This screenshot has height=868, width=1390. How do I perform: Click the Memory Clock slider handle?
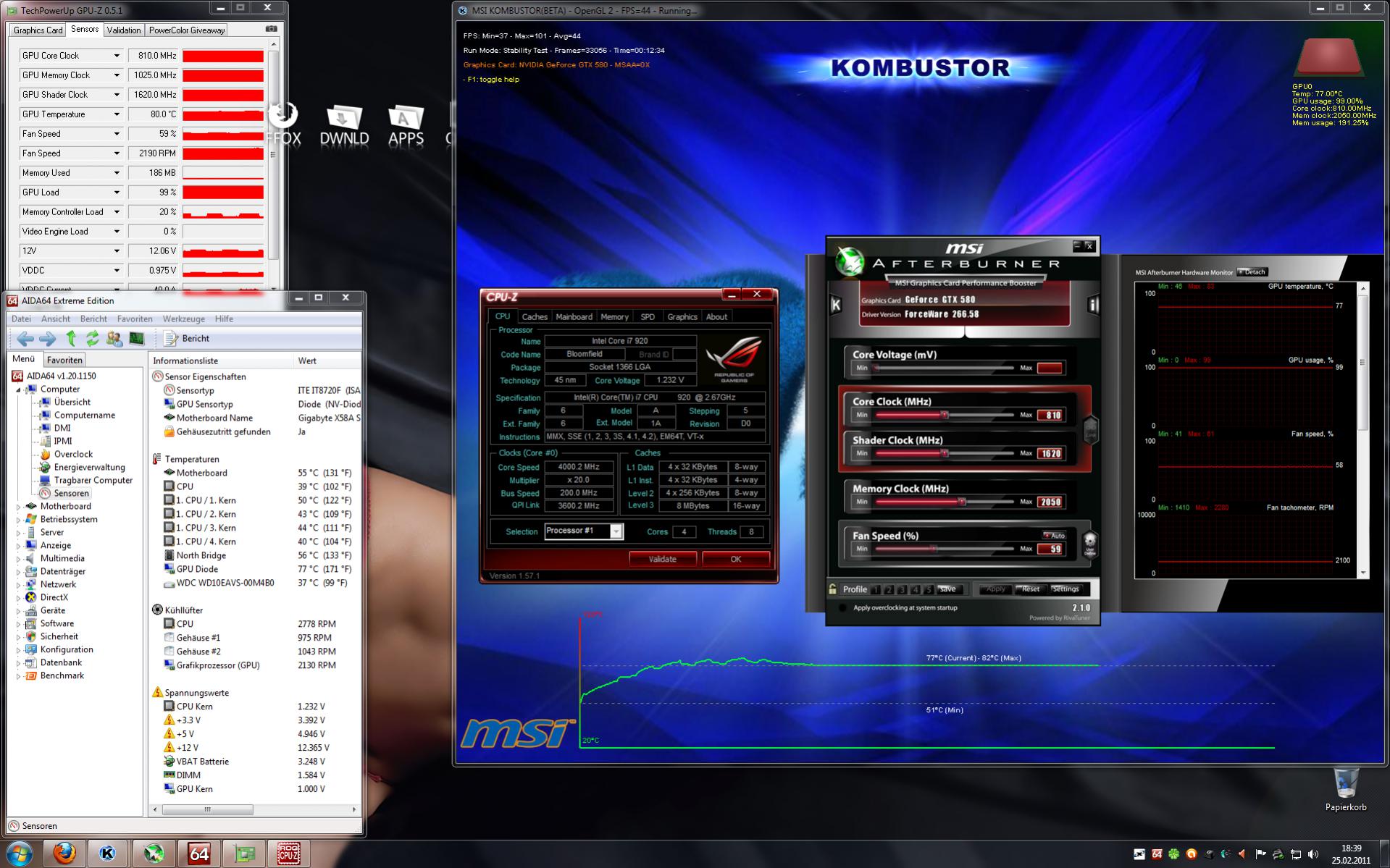click(x=962, y=501)
